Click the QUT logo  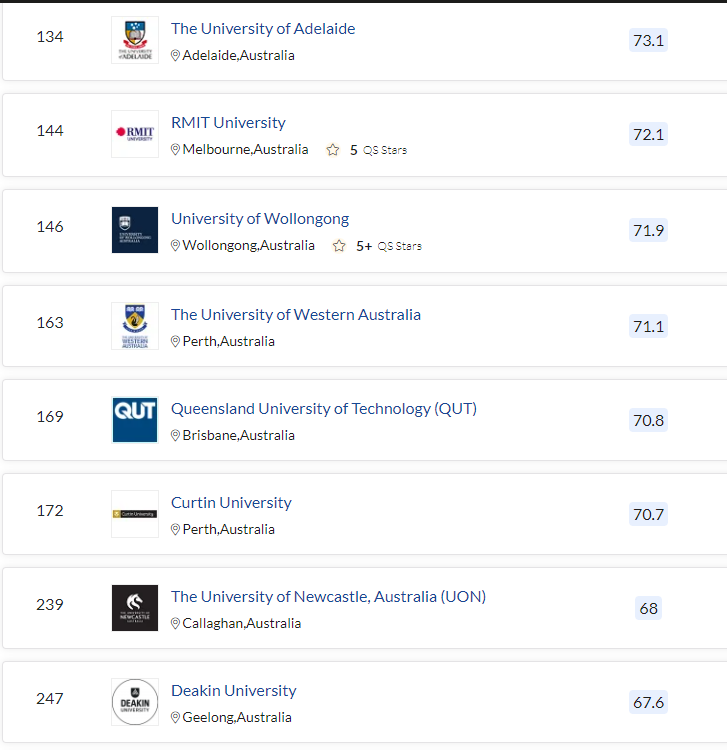coord(135,420)
